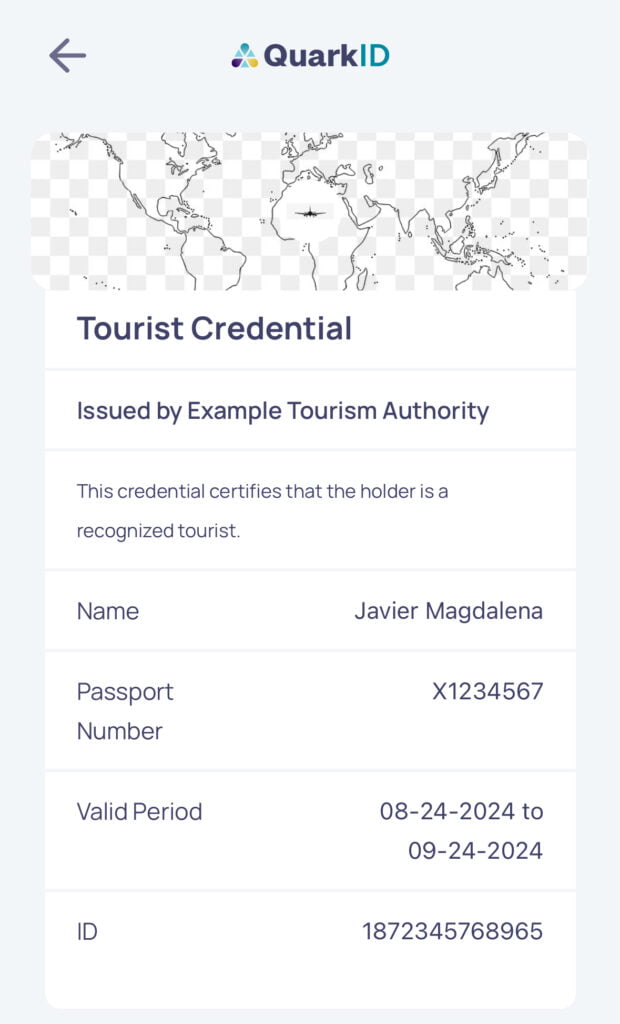Click the credential description text
620x1024 pixels.
(269, 510)
